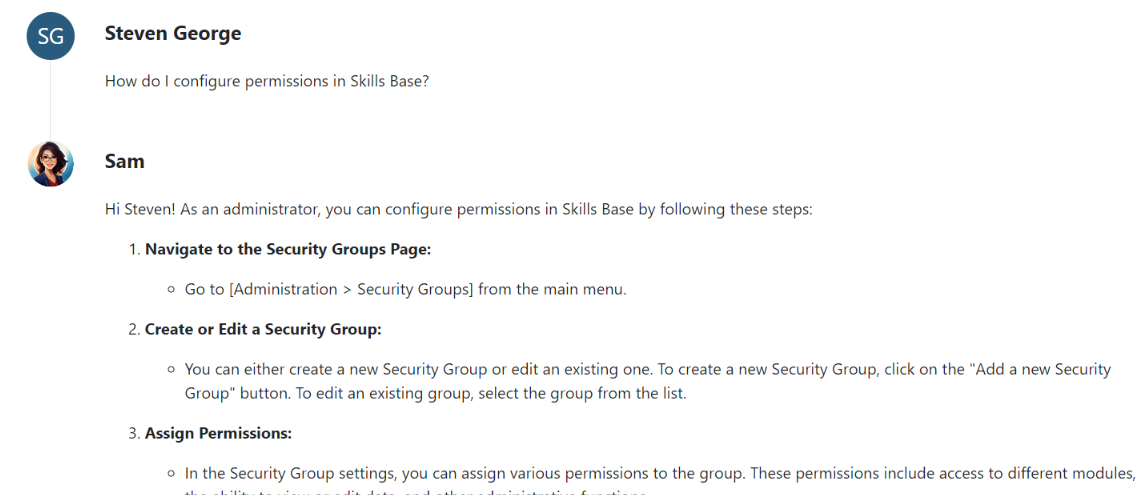Select the "Create or Edit a Security Group" heading
Screen dimensions: 1148x495
[263, 329]
